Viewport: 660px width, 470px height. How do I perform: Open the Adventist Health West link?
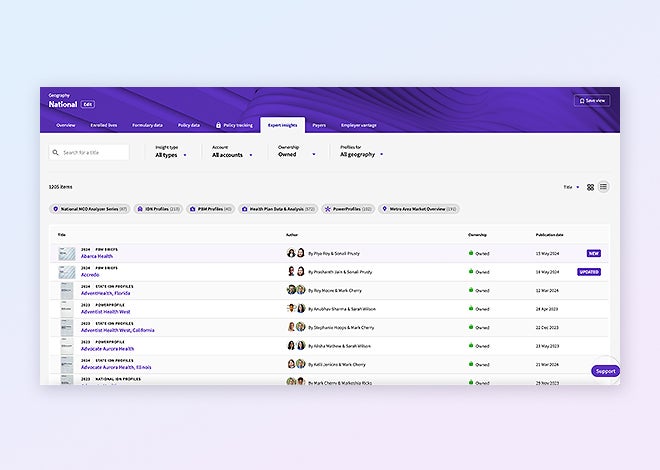(x=105, y=312)
